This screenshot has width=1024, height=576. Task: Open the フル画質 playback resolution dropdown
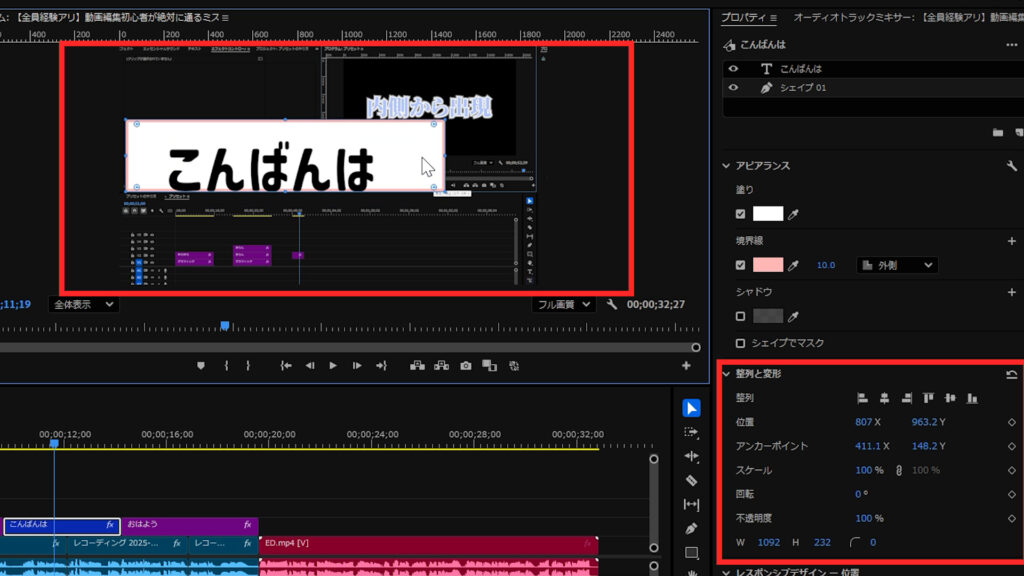tap(564, 304)
